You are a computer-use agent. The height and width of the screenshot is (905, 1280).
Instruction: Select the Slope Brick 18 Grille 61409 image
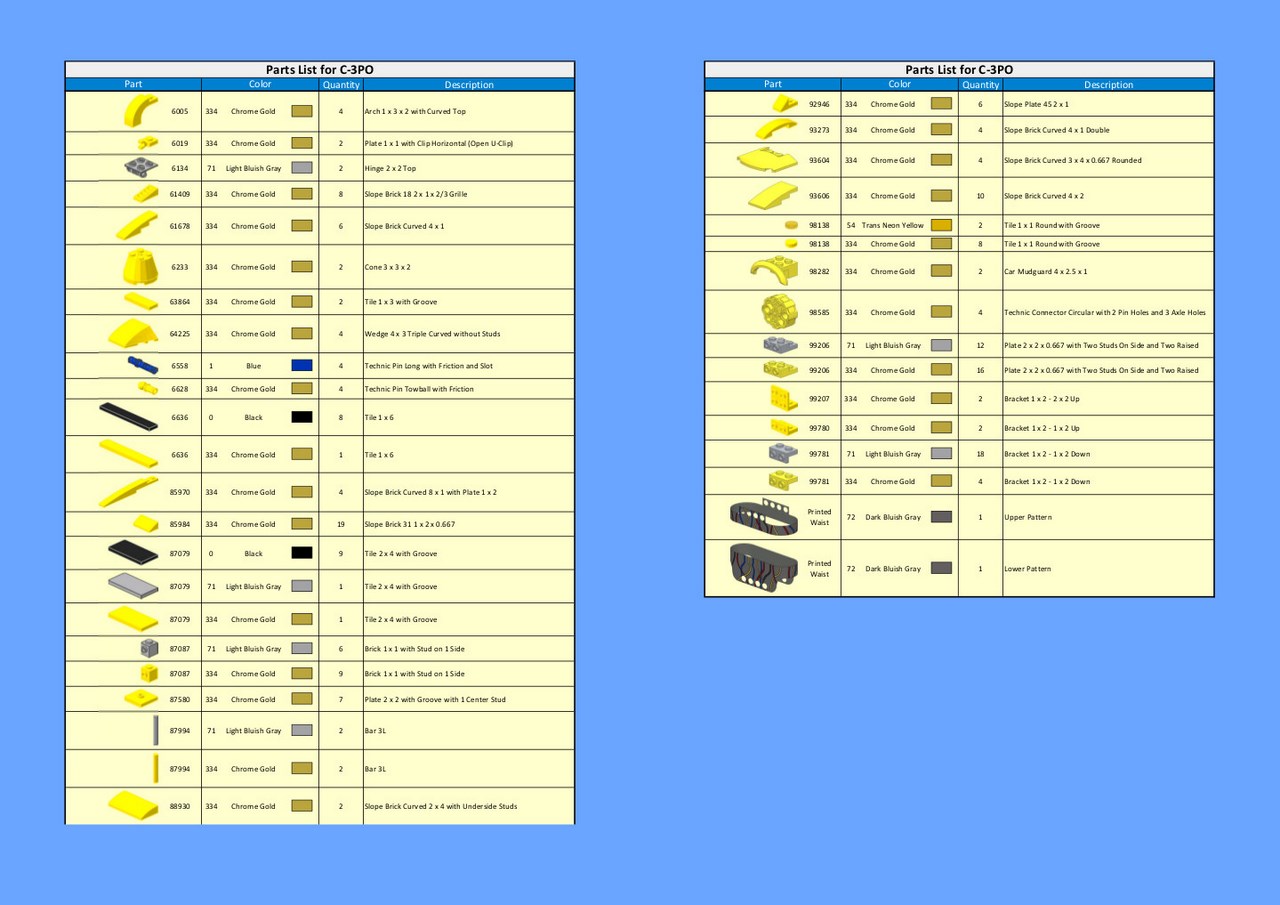(x=145, y=193)
